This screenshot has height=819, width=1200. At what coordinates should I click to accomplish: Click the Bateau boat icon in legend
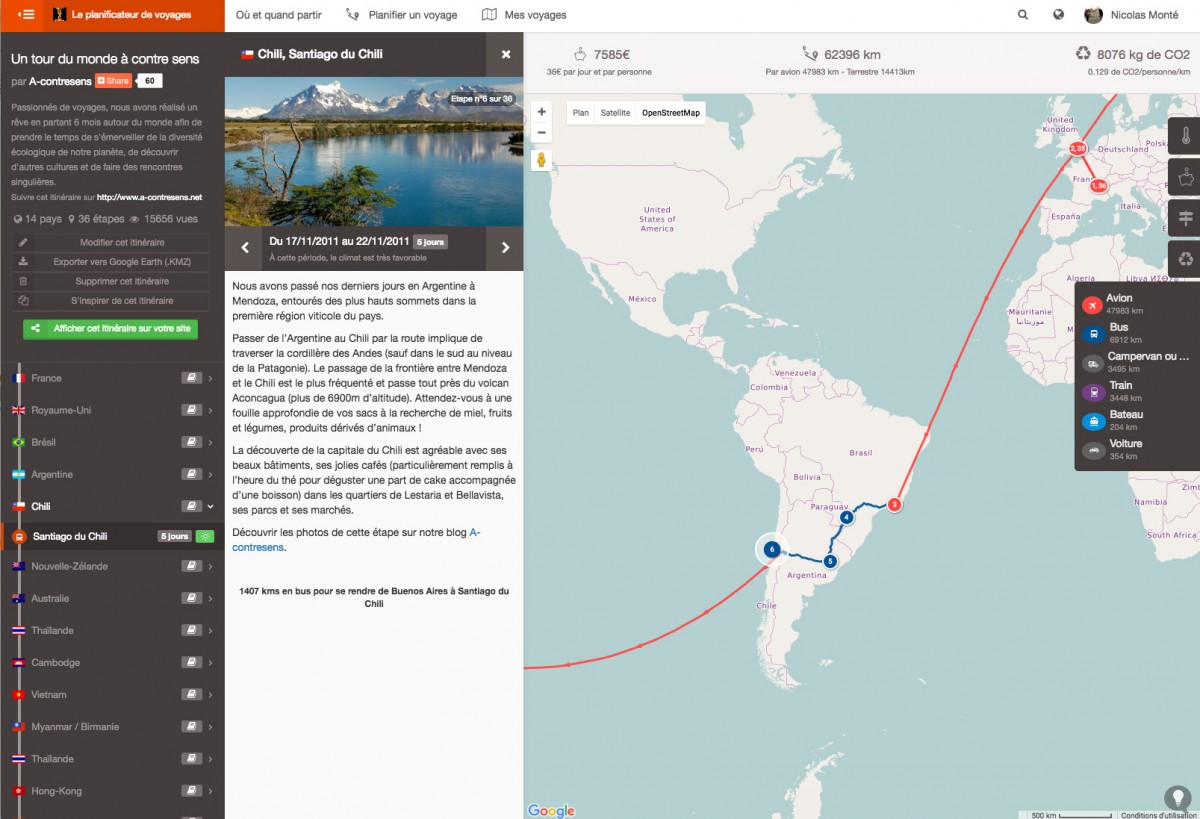(x=1092, y=420)
